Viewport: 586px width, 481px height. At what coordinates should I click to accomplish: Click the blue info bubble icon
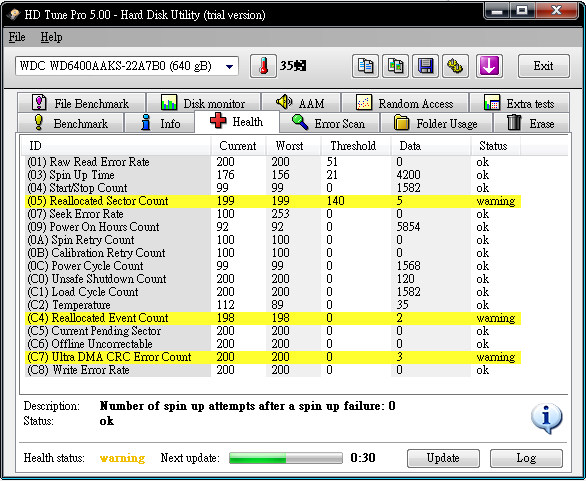pos(546,418)
